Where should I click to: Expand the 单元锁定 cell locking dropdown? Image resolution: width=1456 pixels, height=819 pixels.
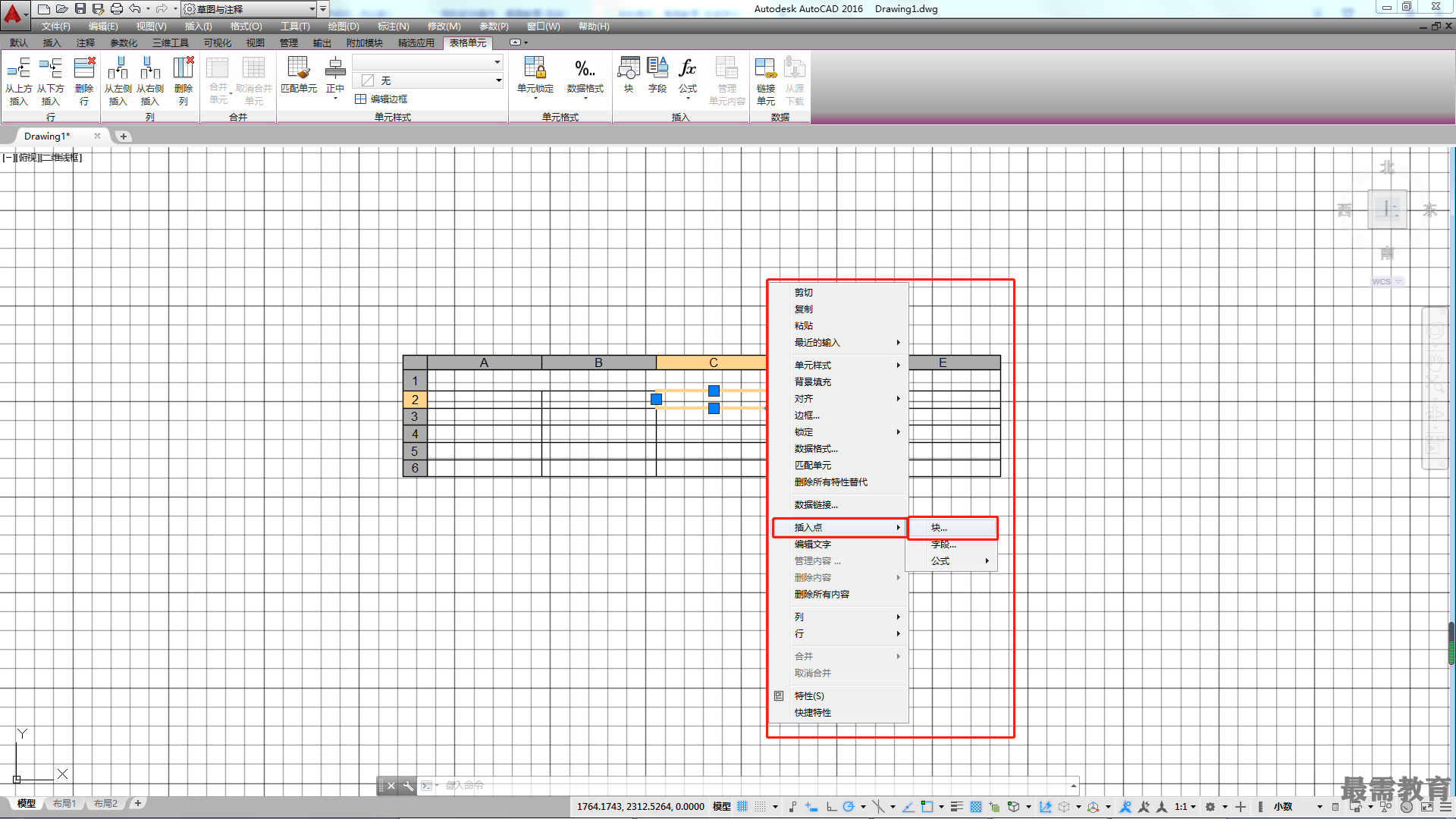535,98
